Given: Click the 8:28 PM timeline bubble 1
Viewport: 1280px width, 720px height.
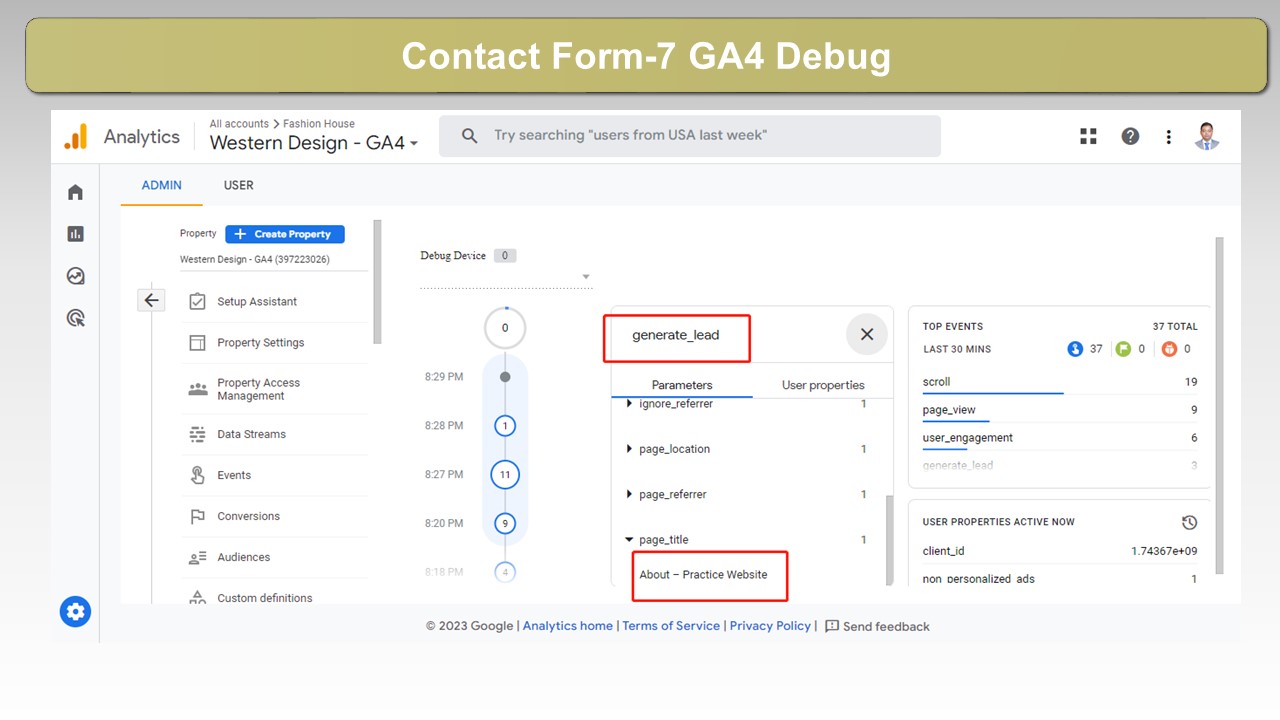Looking at the screenshot, I should tap(505, 426).
